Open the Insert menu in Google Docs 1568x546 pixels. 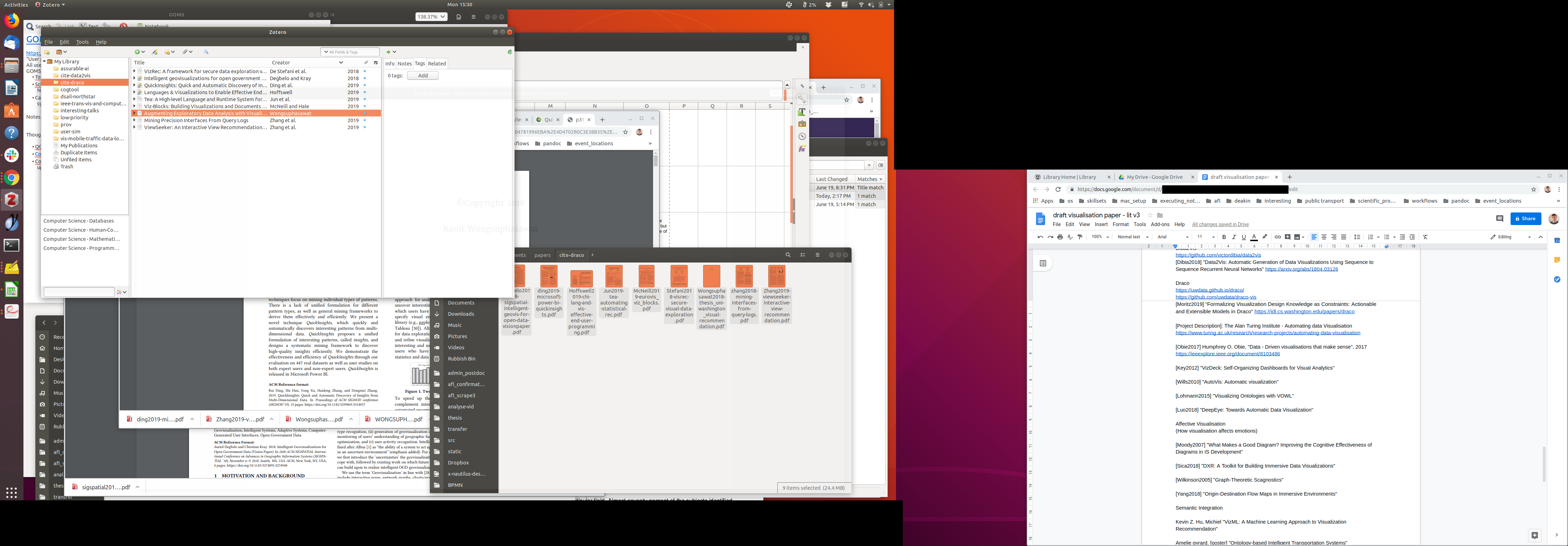click(x=1100, y=225)
